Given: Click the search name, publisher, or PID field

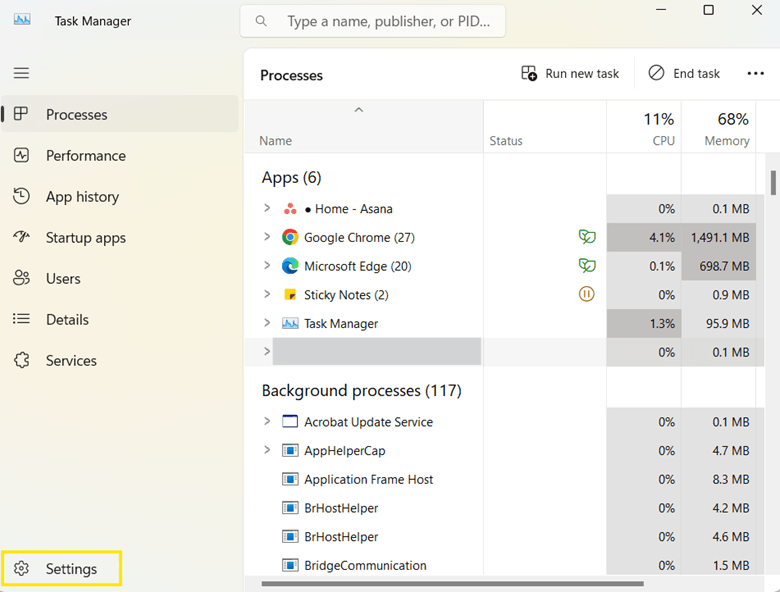Looking at the screenshot, I should pyautogui.click(x=373, y=21).
